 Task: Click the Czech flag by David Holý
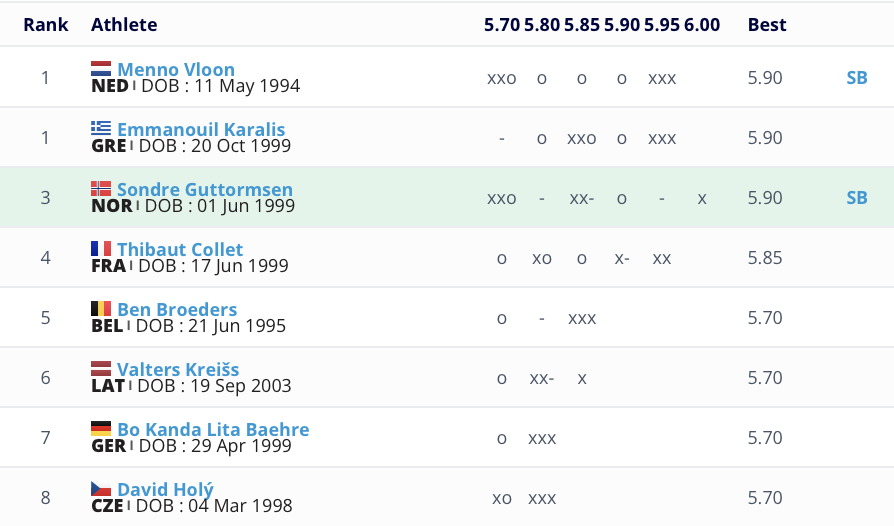click(101, 489)
